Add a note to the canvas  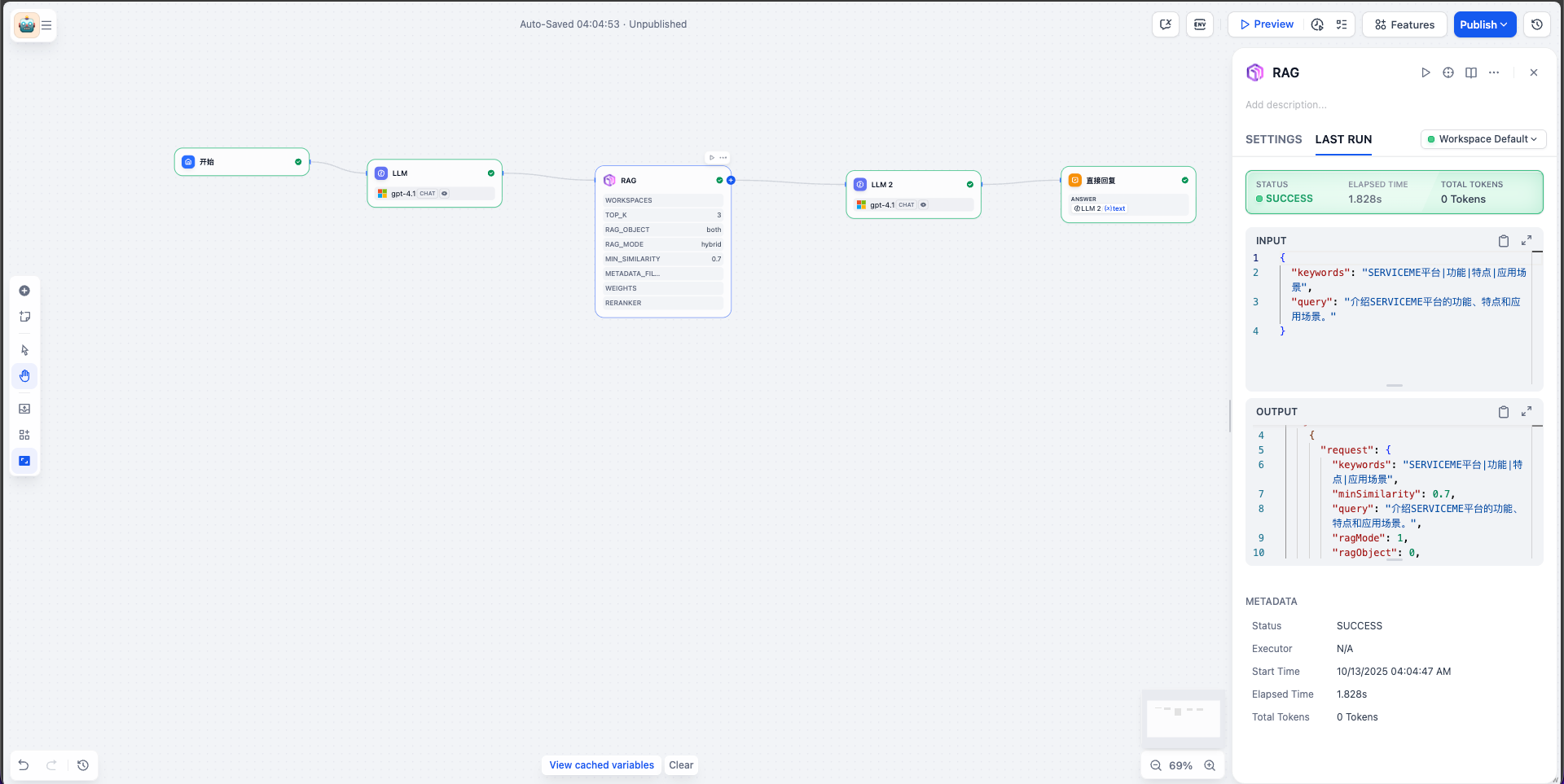24,317
